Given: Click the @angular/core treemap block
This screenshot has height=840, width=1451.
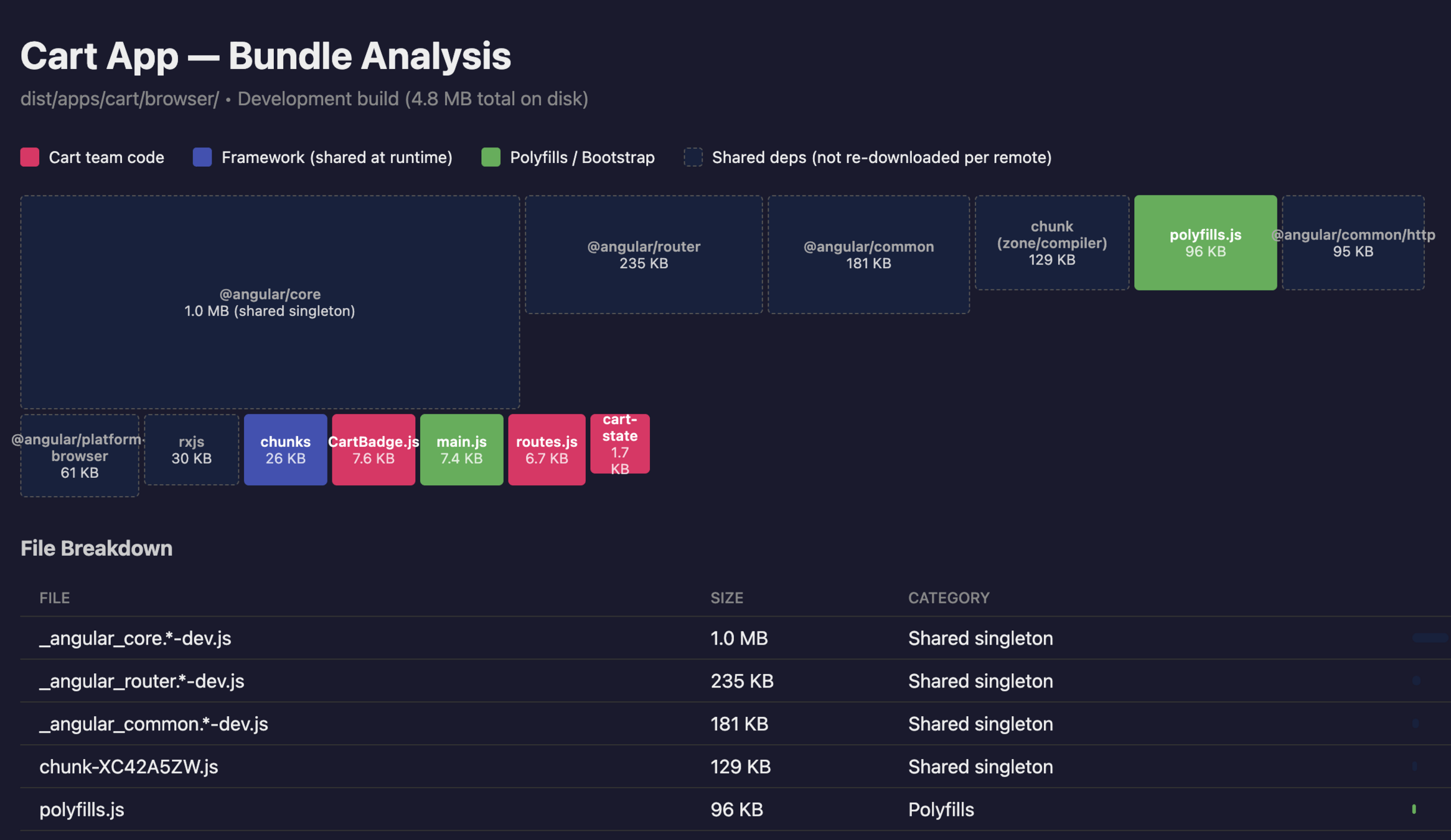Looking at the screenshot, I should point(270,302).
